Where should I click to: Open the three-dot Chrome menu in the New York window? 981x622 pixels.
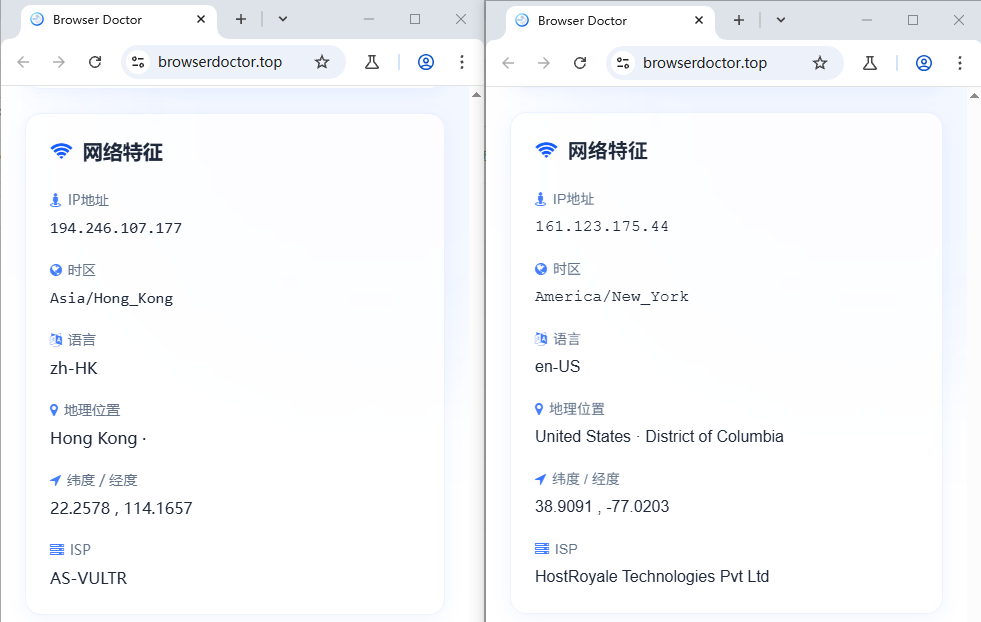click(x=960, y=63)
